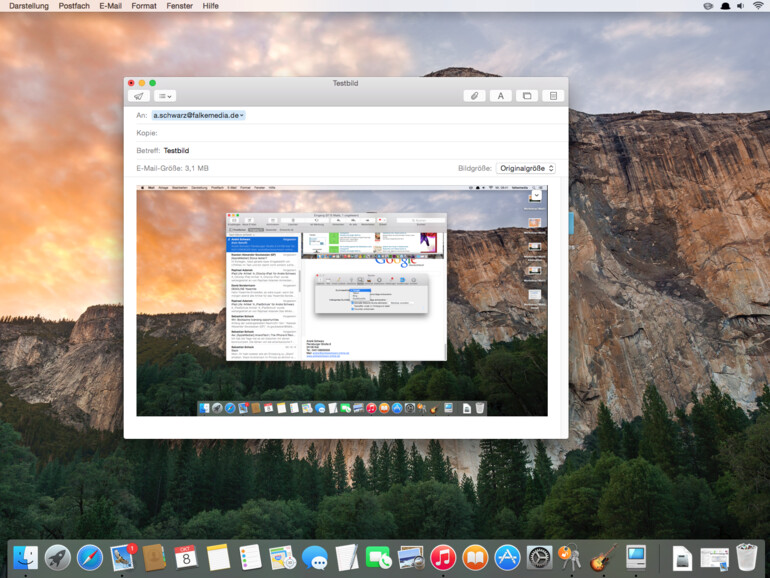The image size is (770, 578).
Task: Open the Format menu
Action: 144,6
